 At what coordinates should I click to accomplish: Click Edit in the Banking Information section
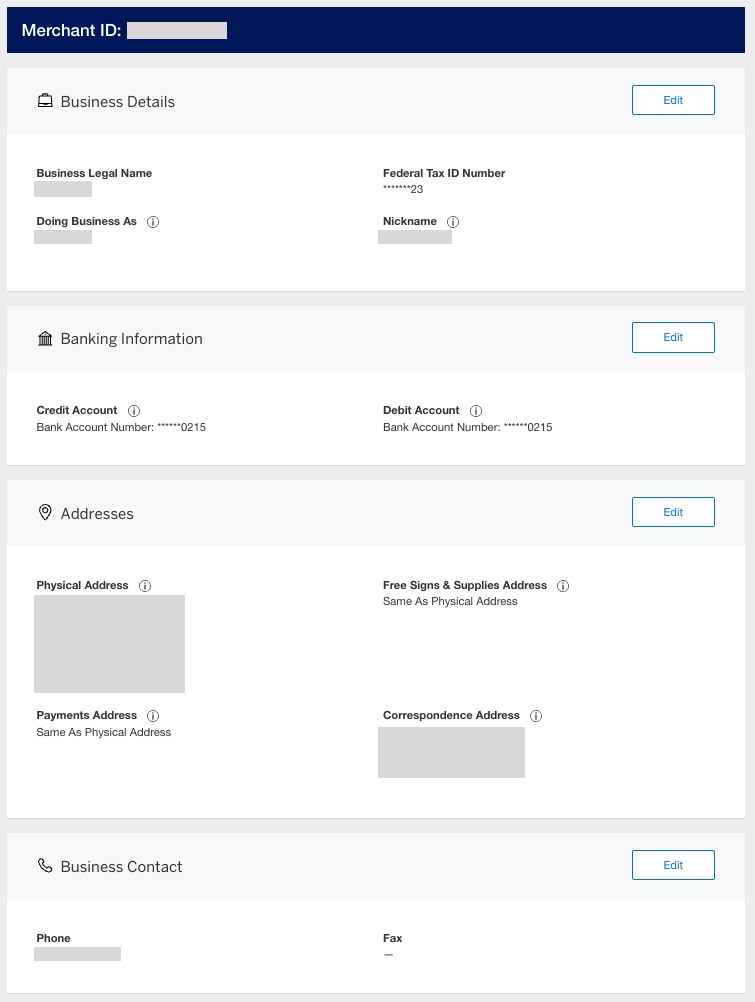673,337
